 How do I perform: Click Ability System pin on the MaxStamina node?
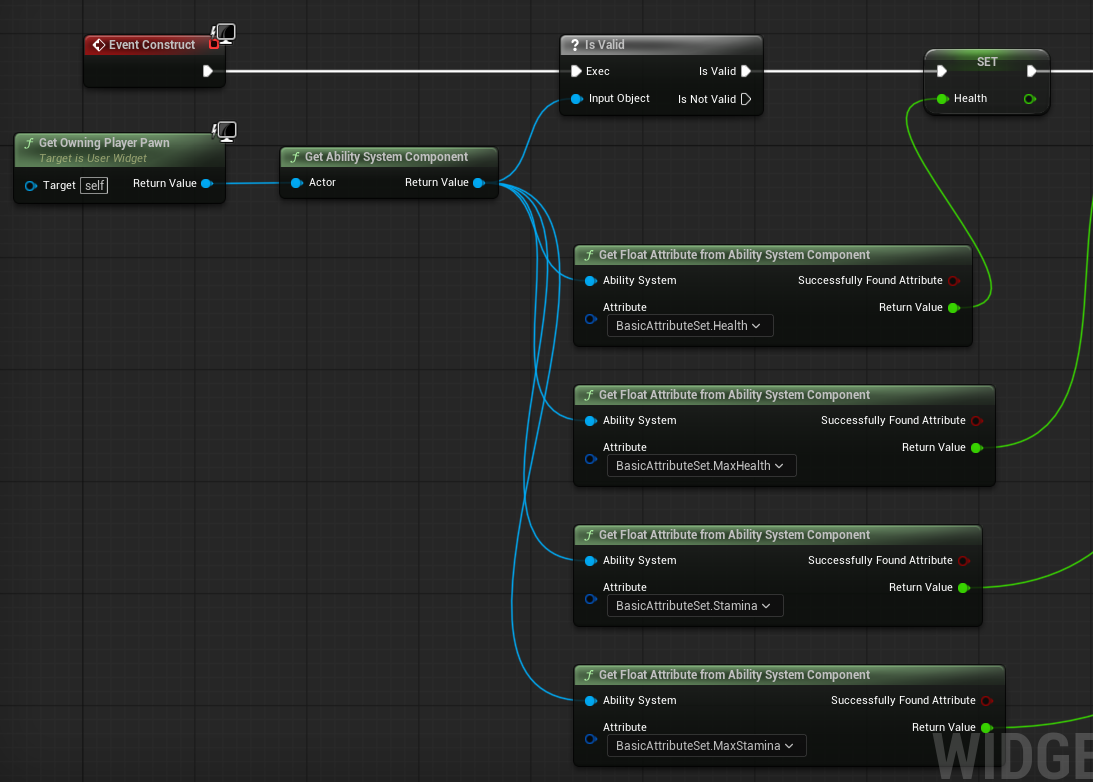(590, 701)
